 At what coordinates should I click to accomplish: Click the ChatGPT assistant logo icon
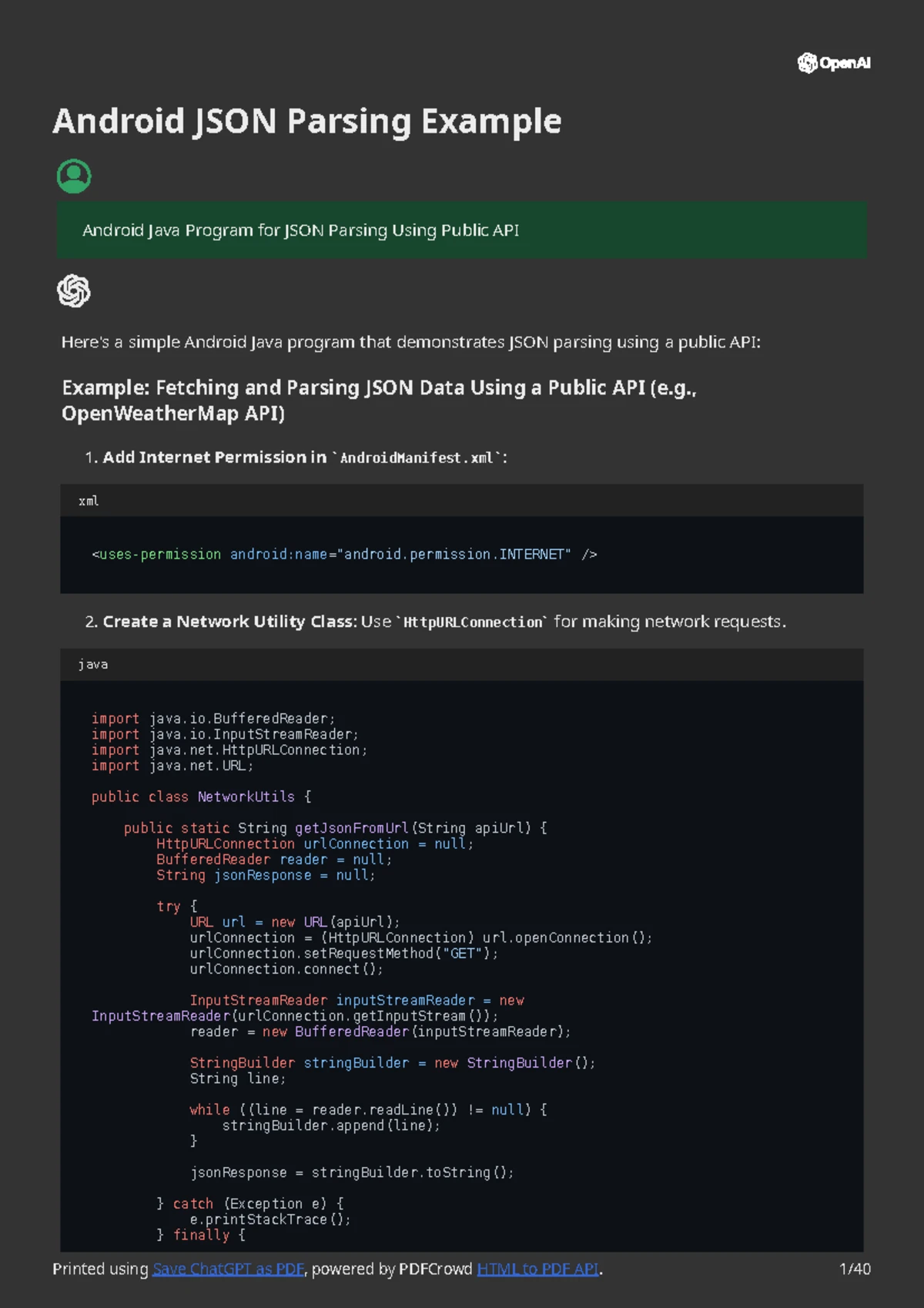[x=74, y=291]
